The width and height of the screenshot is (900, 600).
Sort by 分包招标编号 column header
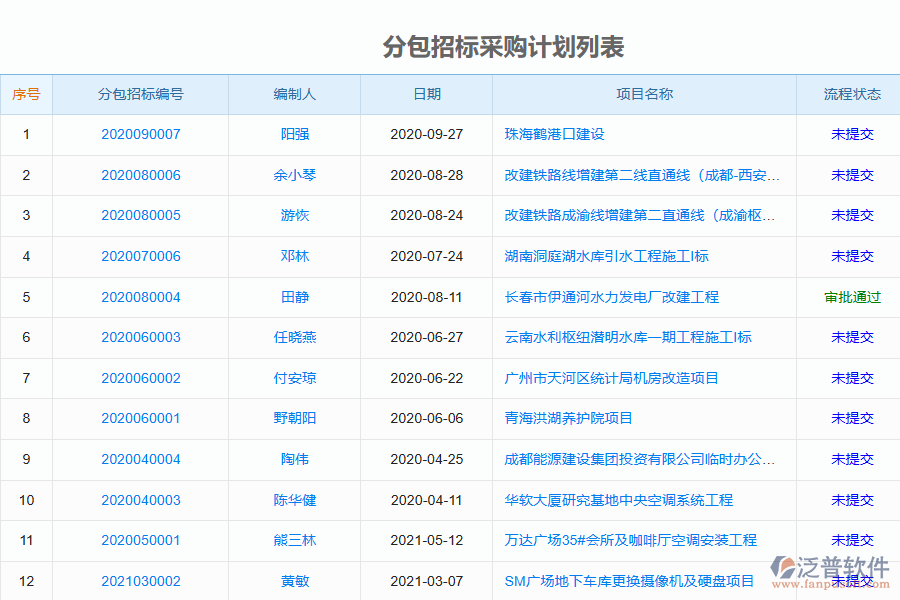[139, 94]
